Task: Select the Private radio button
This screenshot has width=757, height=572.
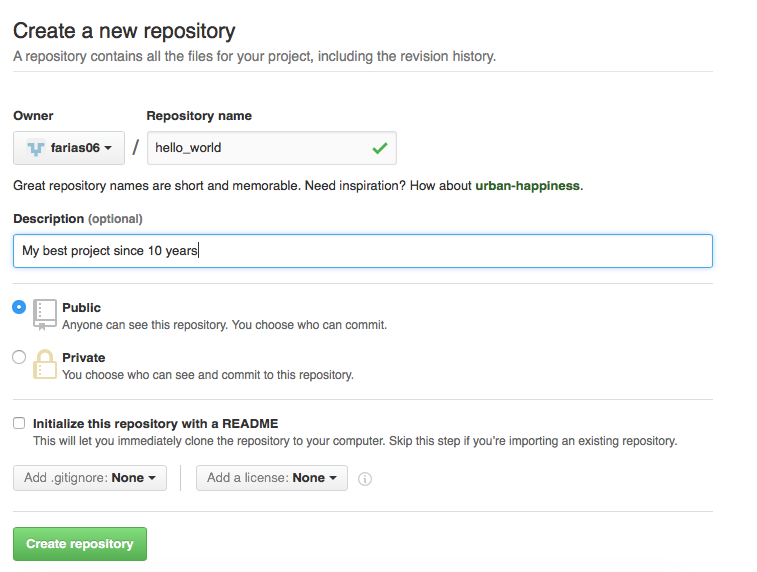Action: tap(19, 357)
